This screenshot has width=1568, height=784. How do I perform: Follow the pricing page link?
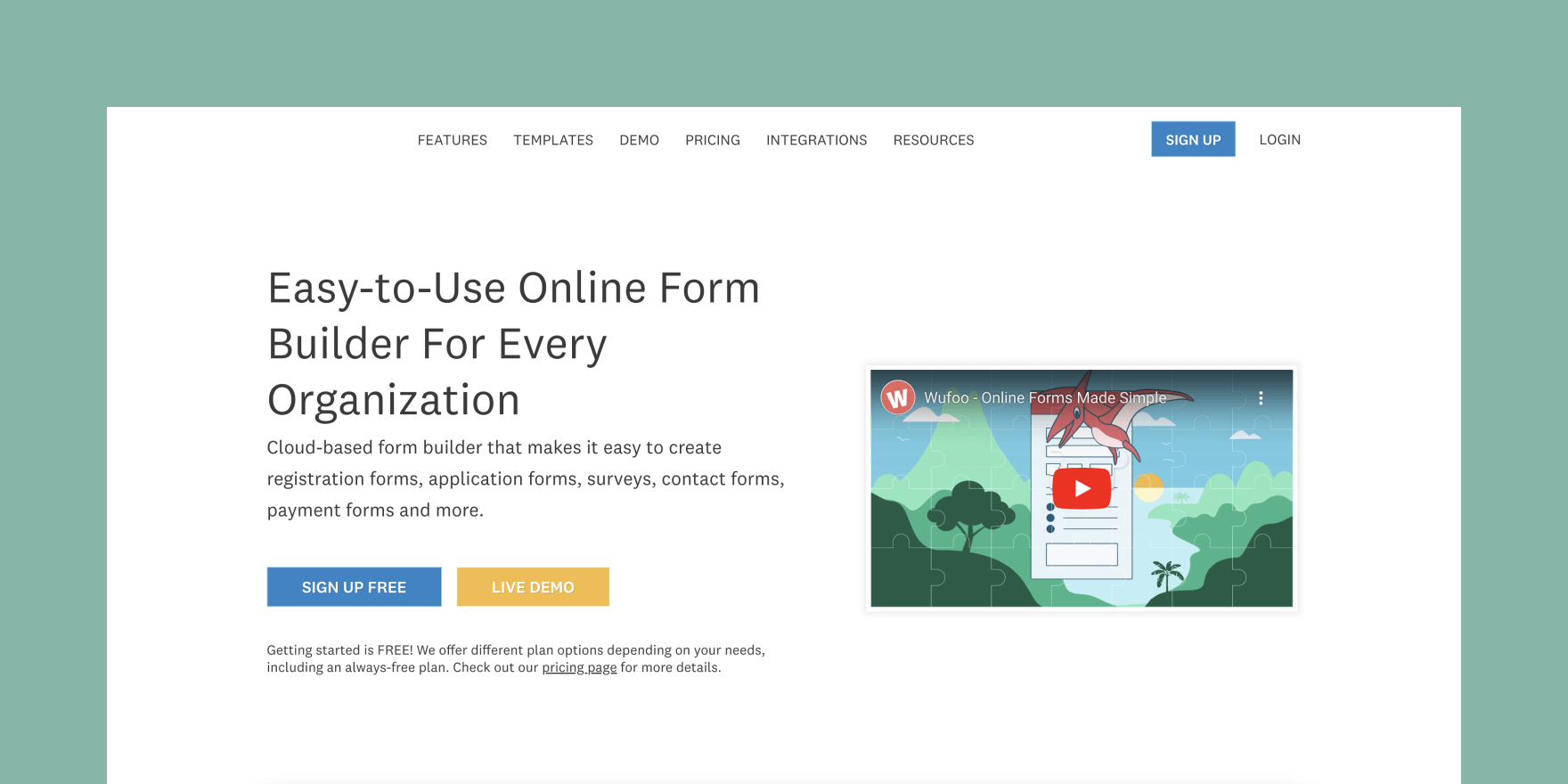click(579, 667)
